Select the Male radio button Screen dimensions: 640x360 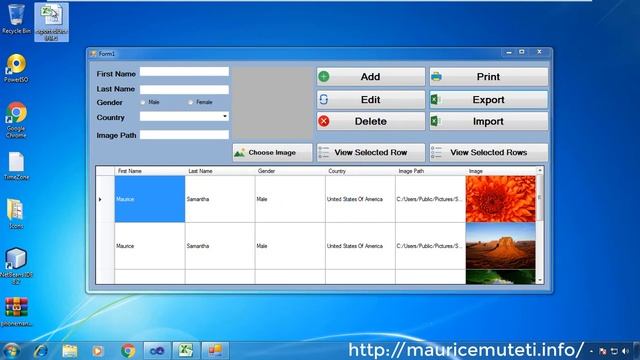pyautogui.click(x=142, y=102)
